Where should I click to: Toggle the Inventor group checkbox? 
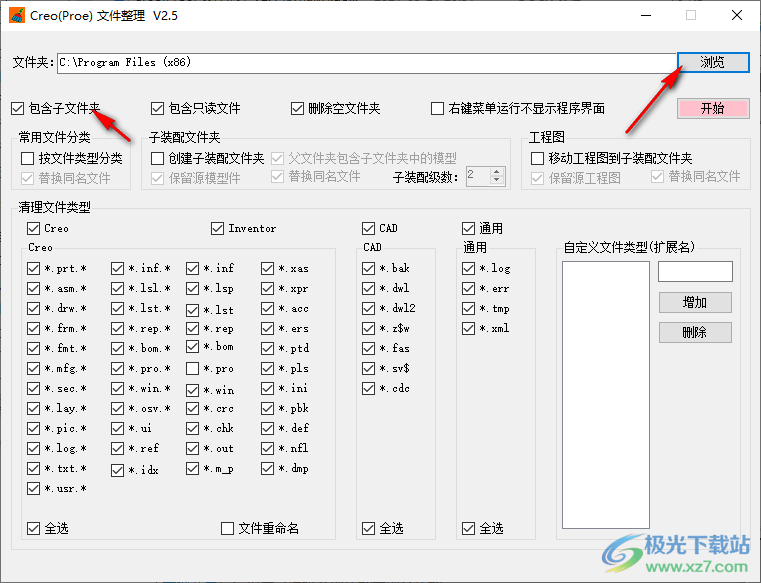217,228
